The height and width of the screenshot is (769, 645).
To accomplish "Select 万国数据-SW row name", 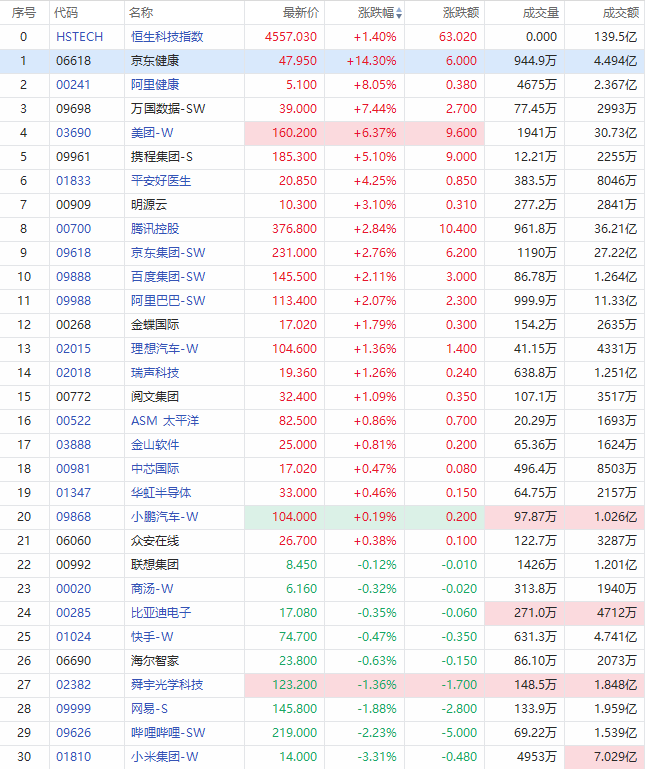I will [x=168, y=109].
